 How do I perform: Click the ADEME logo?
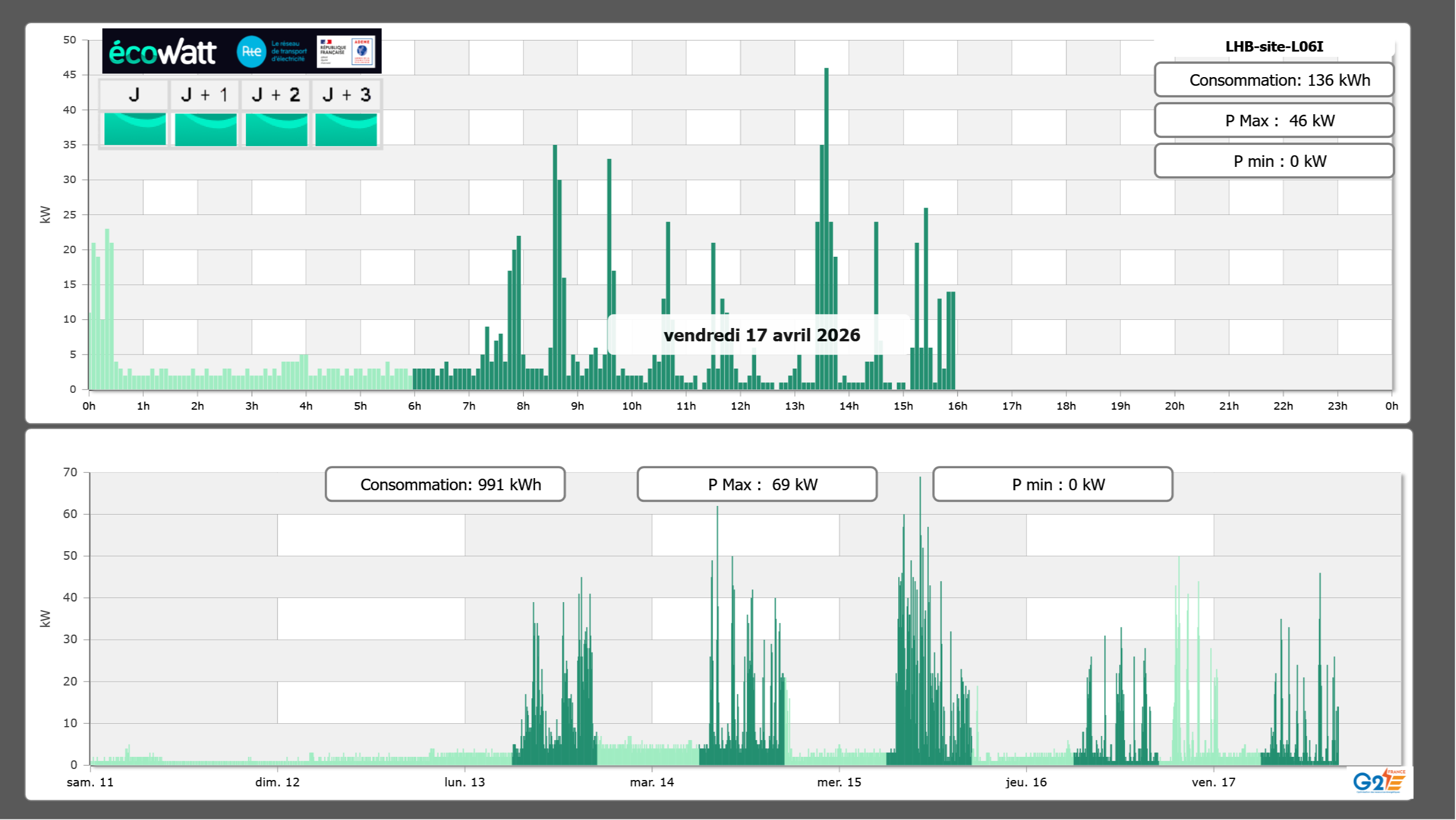[x=362, y=51]
